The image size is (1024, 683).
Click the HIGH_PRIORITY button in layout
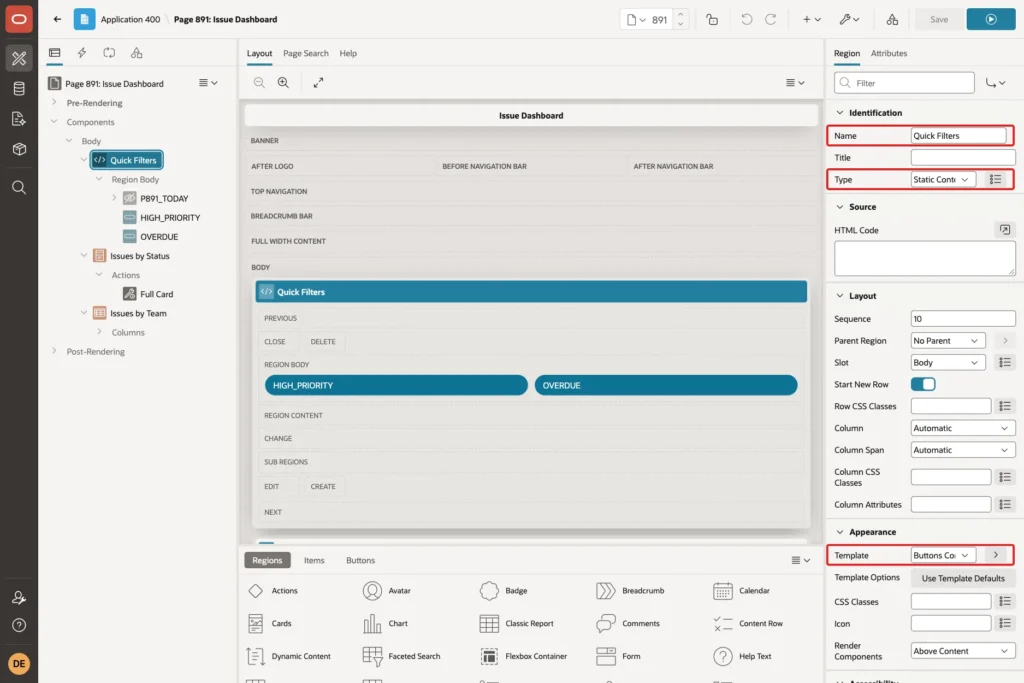(x=396, y=385)
